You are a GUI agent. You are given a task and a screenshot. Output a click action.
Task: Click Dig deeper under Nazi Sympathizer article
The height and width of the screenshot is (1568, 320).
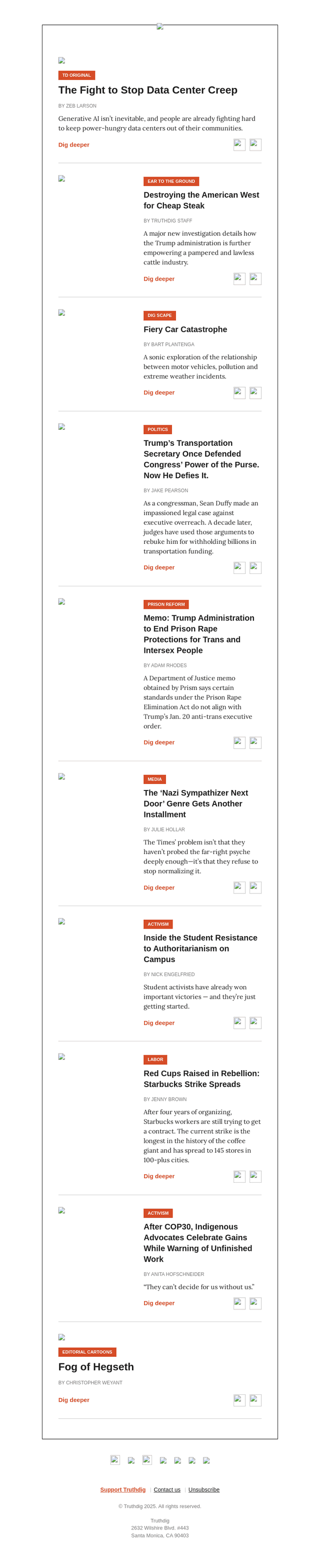[x=159, y=888]
